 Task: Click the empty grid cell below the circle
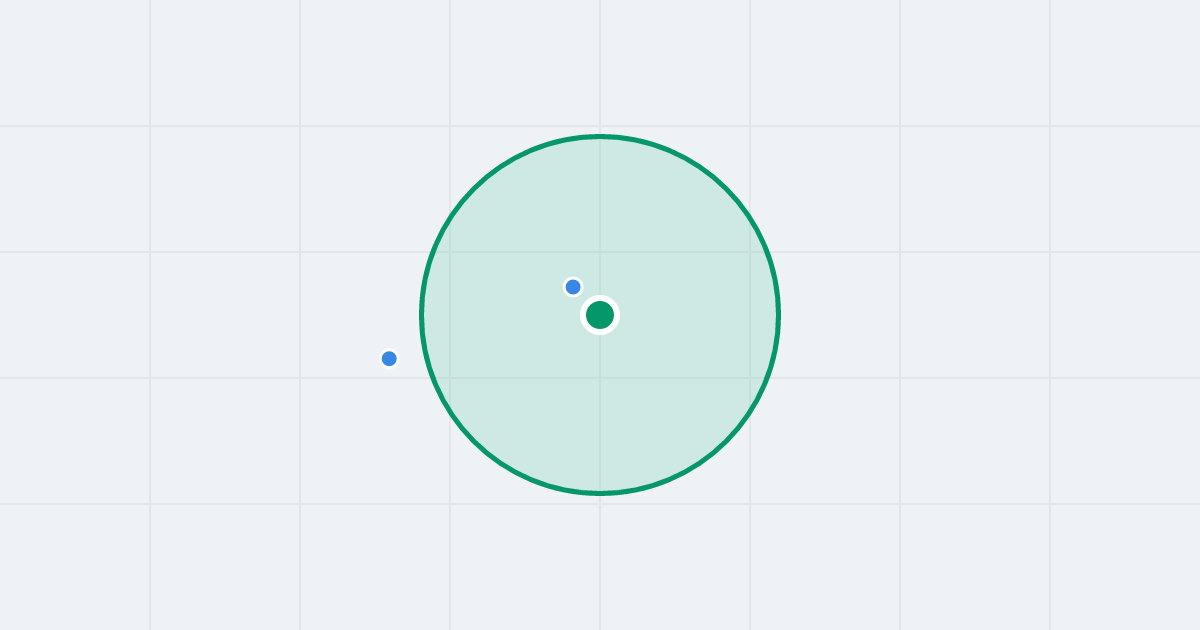[x=675, y=567]
